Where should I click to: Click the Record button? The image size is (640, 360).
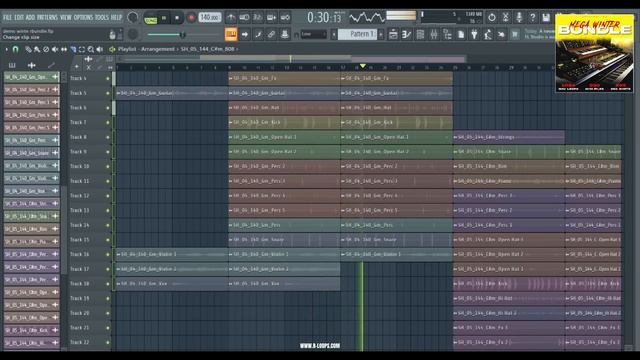tap(191, 18)
